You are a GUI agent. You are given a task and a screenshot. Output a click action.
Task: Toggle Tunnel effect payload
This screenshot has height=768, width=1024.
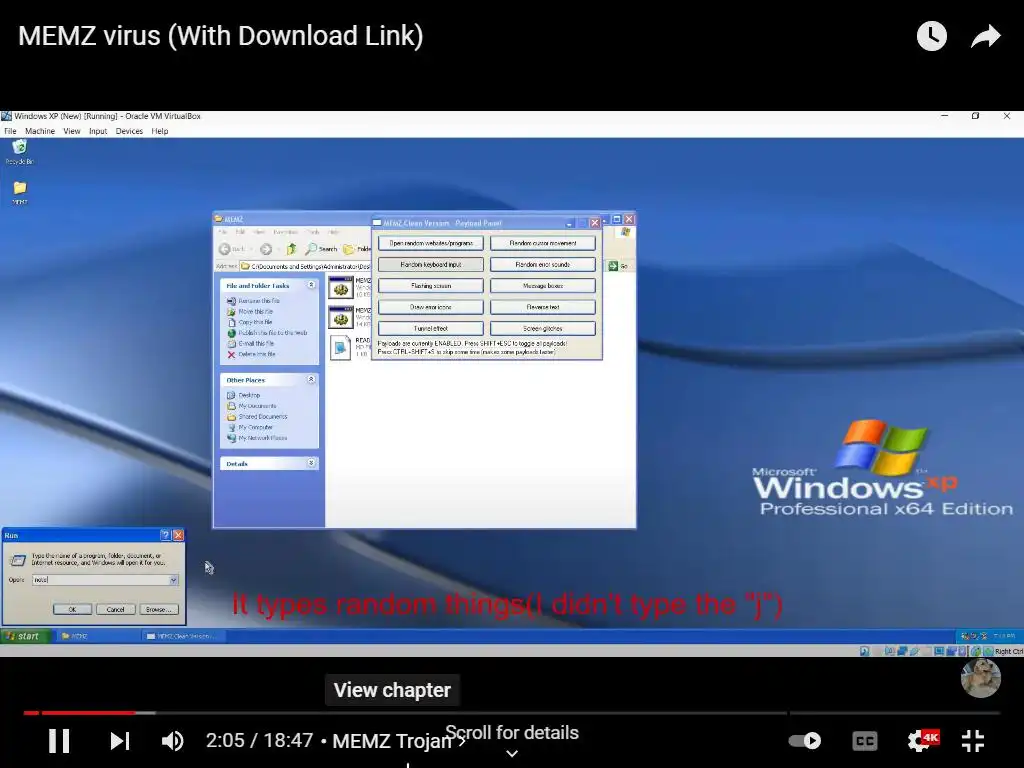click(x=430, y=328)
